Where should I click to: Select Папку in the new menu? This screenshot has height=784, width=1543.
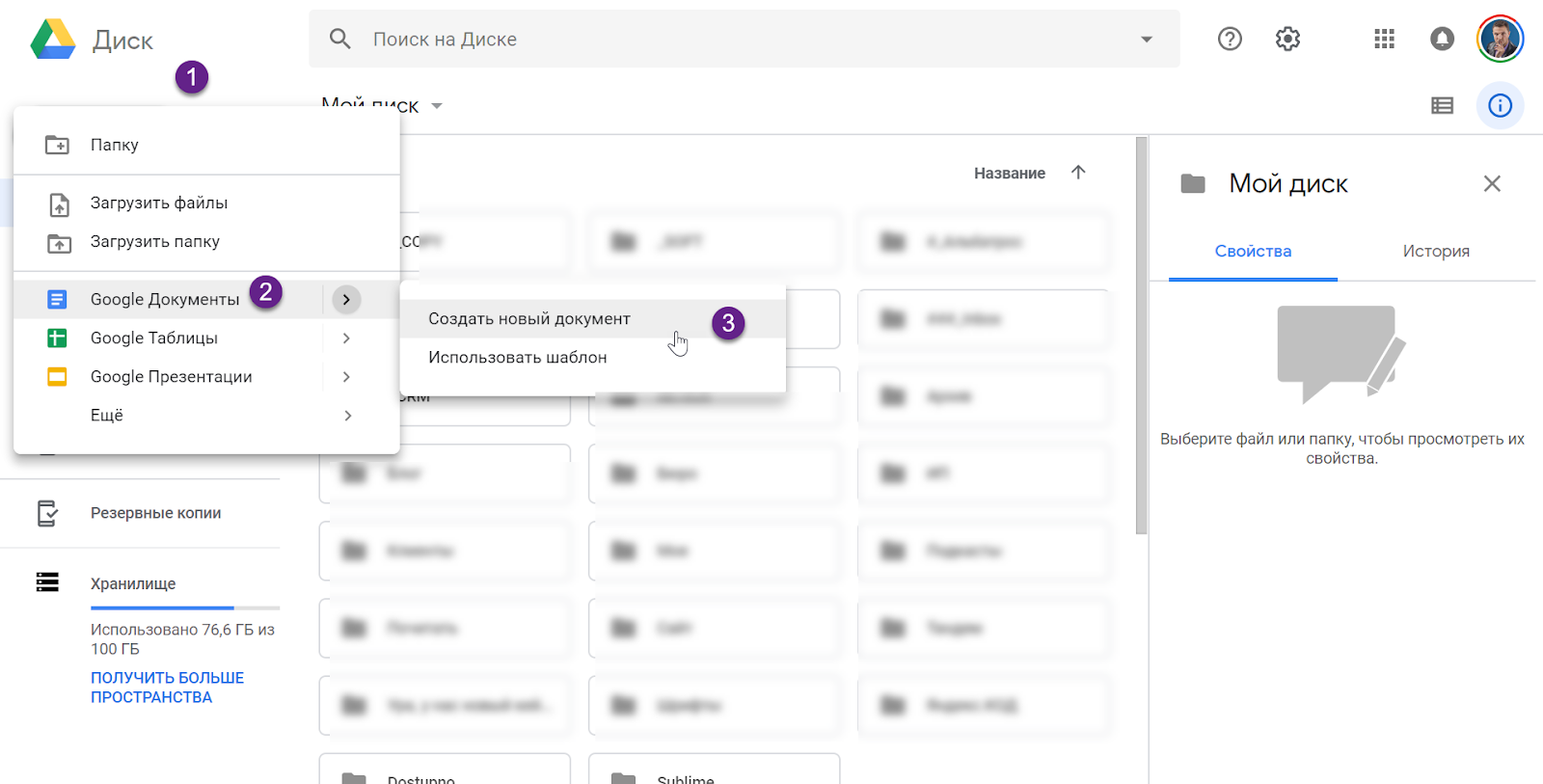206,145
